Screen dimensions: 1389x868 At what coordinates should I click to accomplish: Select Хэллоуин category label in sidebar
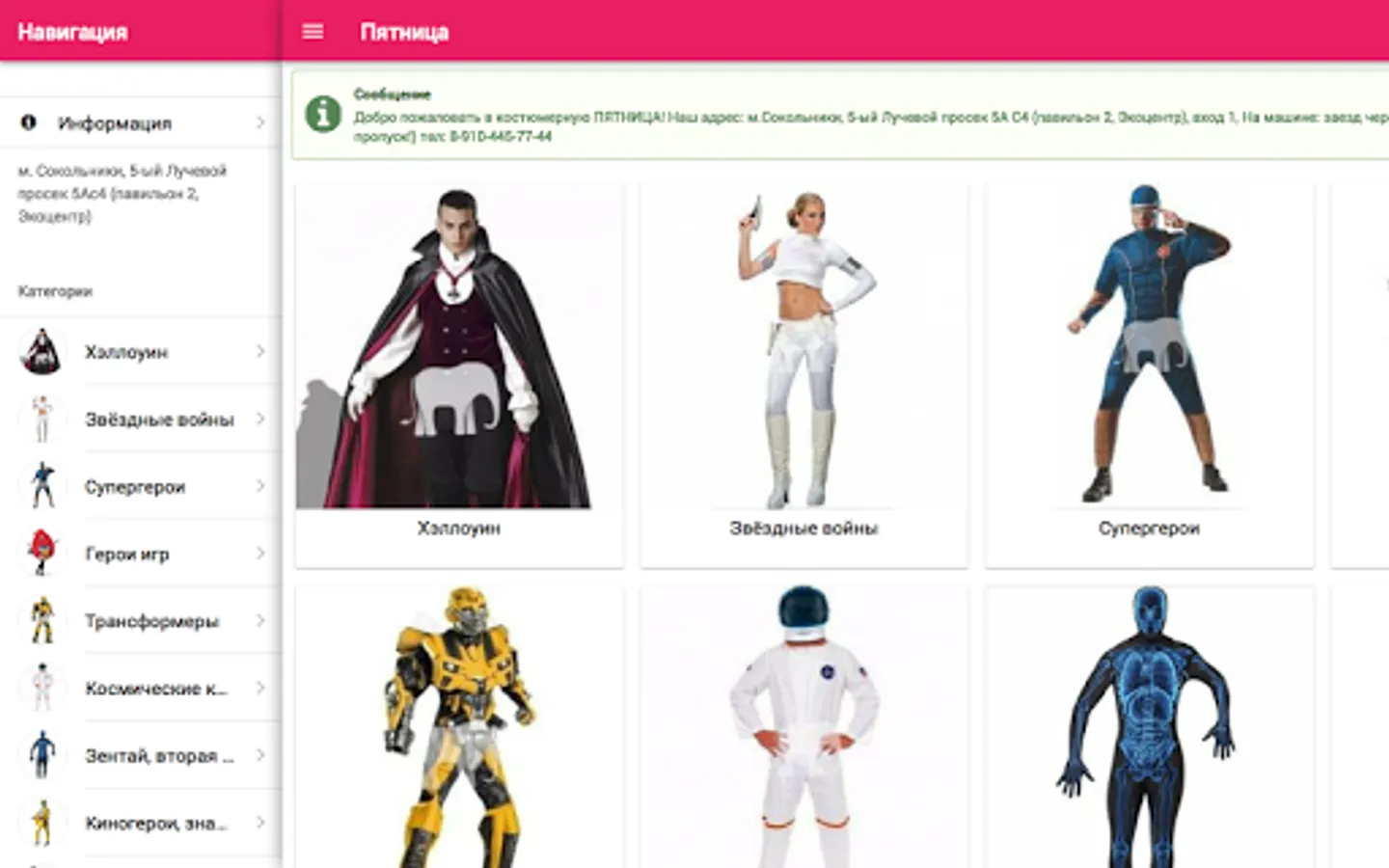(126, 352)
